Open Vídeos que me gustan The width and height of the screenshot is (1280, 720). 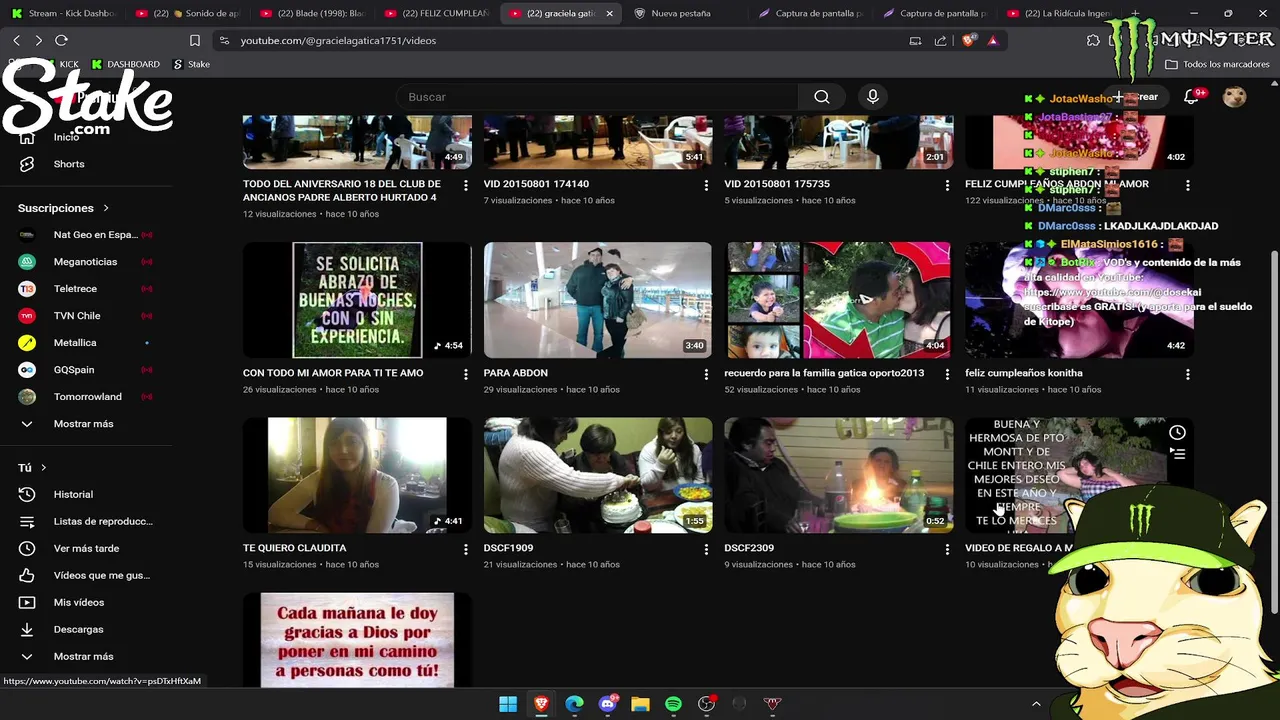[86, 575]
